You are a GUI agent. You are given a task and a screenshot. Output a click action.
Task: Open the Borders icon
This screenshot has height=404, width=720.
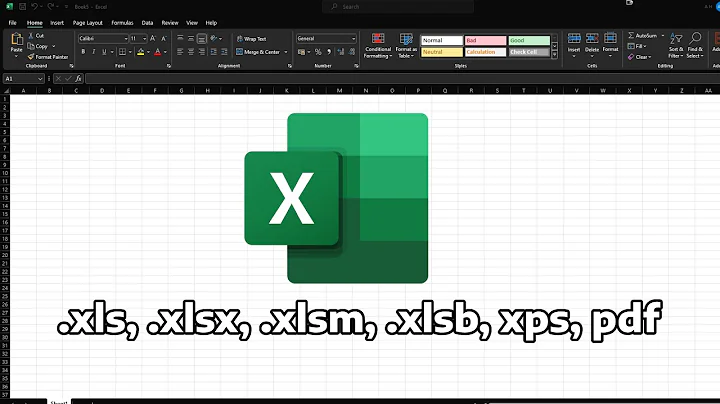coord(122,52)
